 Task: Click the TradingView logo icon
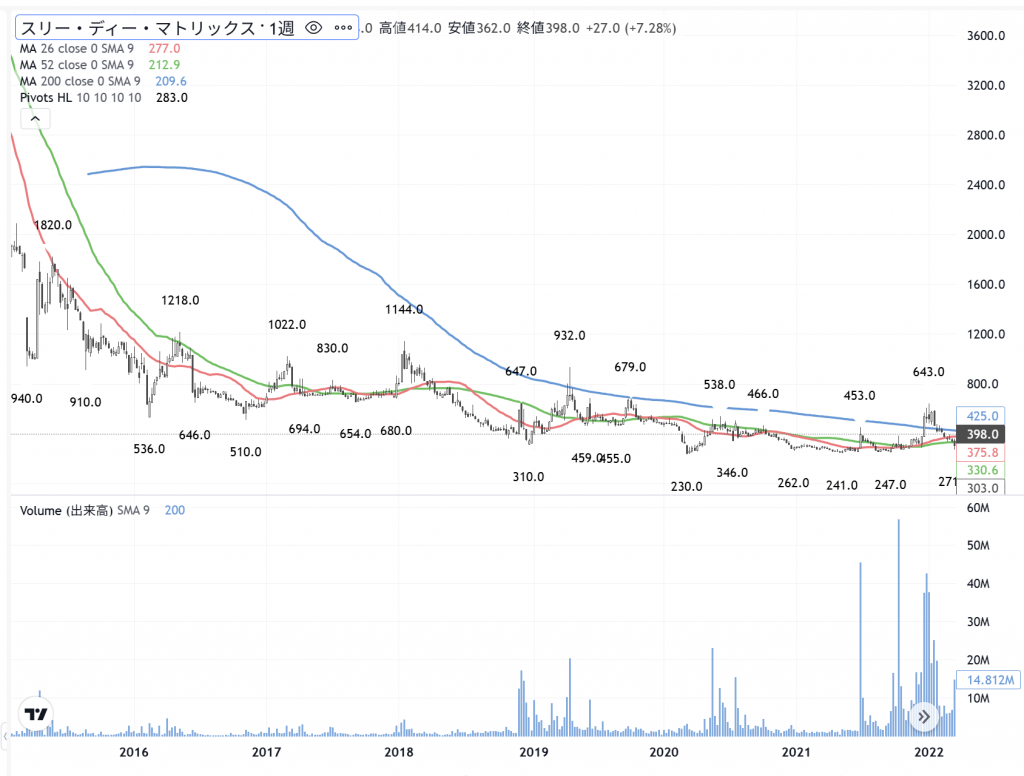pos(37,714)
